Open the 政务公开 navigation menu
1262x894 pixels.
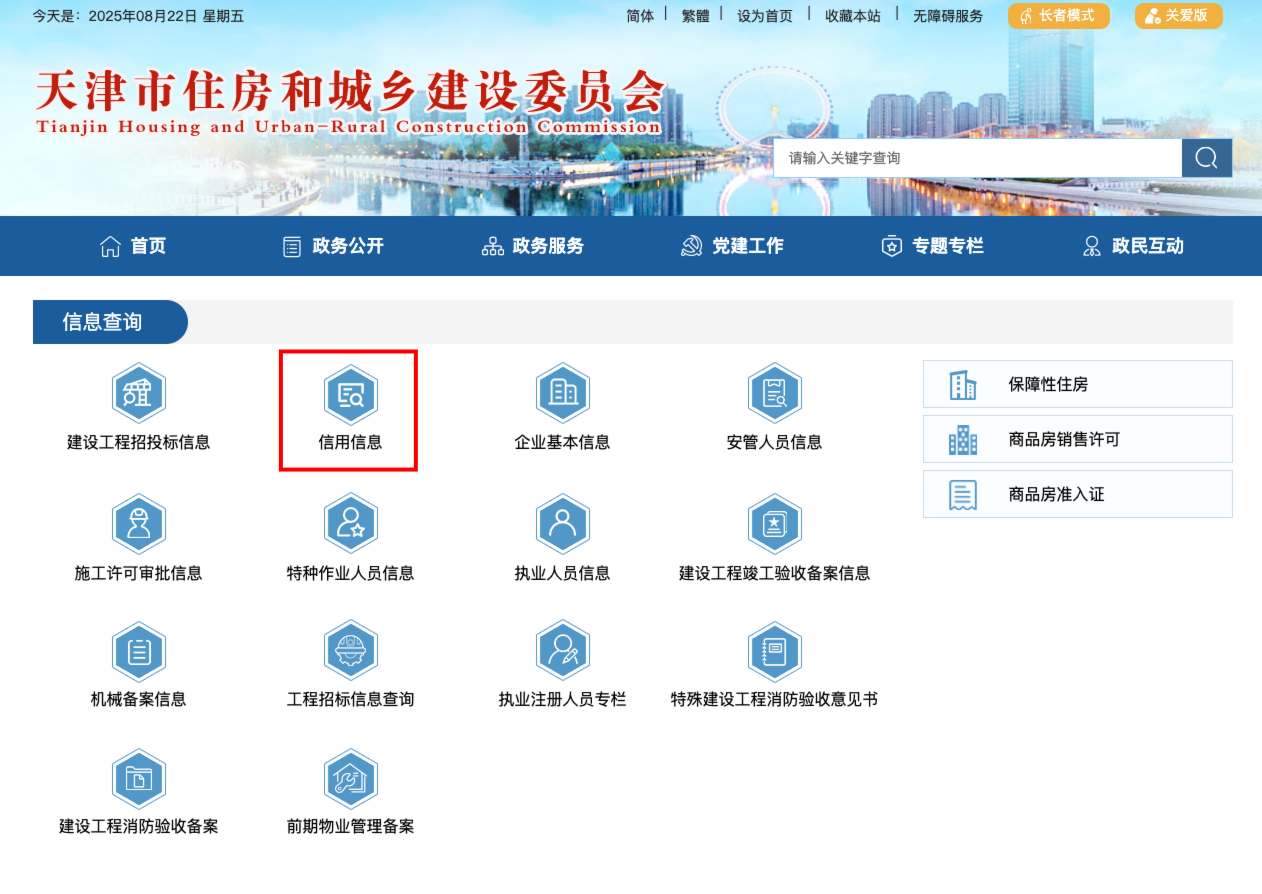pyautogui.click(x=334, y=246)
